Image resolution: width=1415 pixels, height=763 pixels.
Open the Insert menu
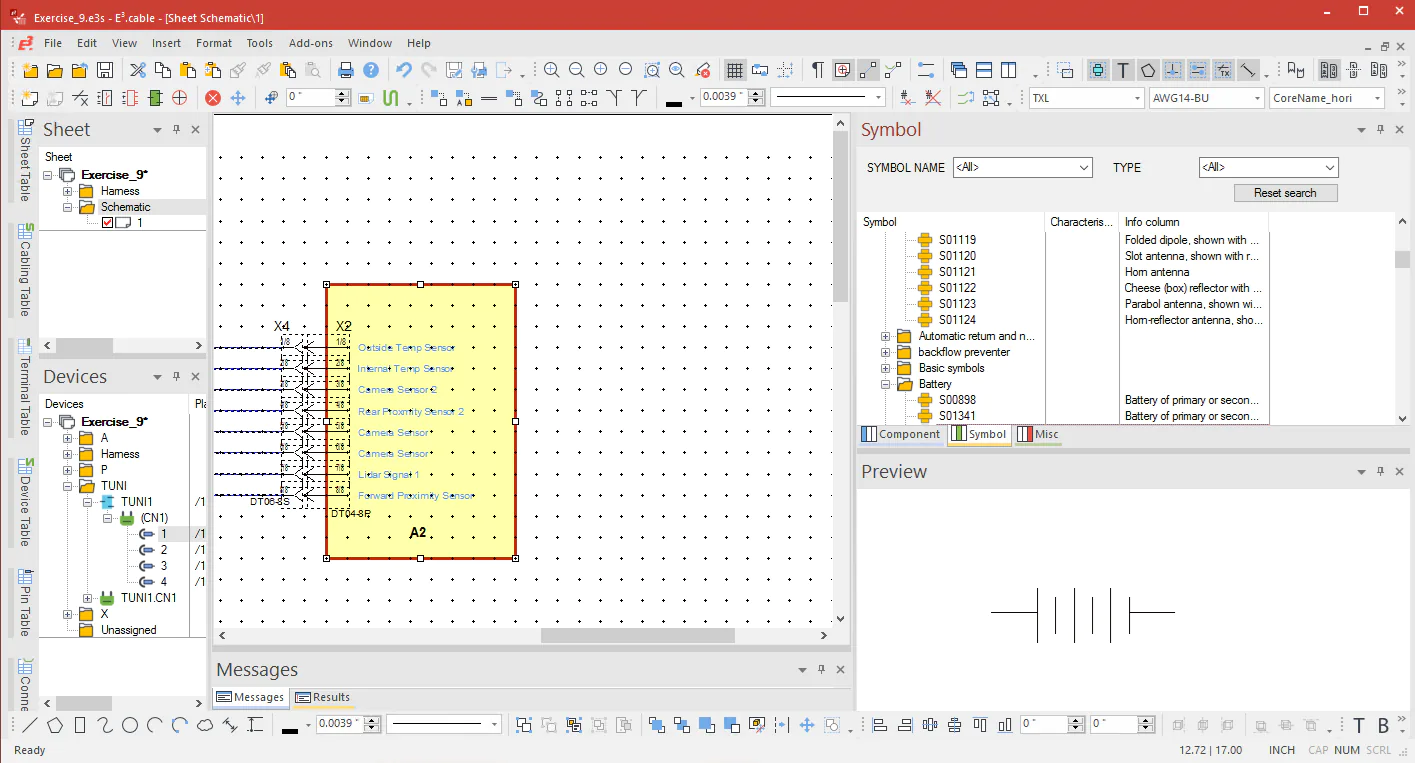(166, 43)
